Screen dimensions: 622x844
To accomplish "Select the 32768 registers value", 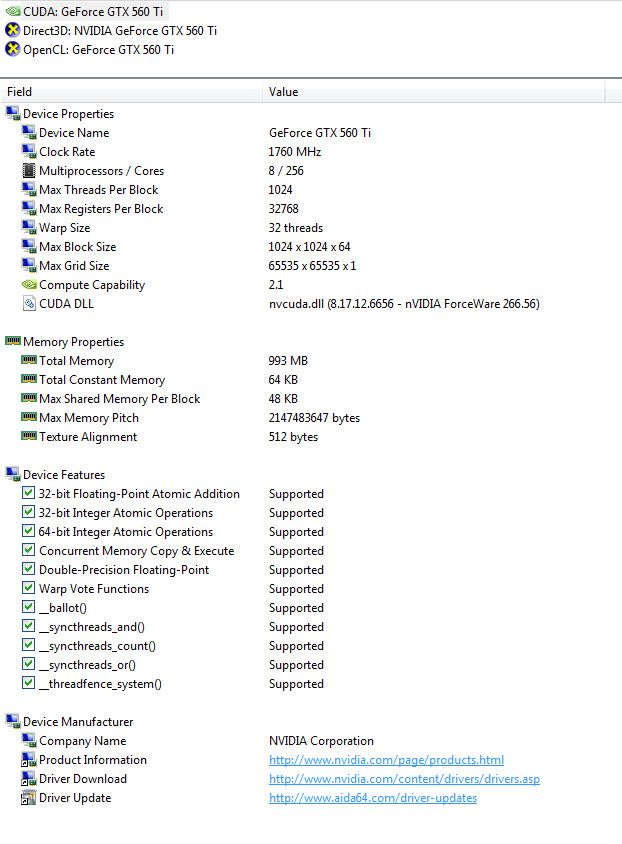I will click(284, 208).
